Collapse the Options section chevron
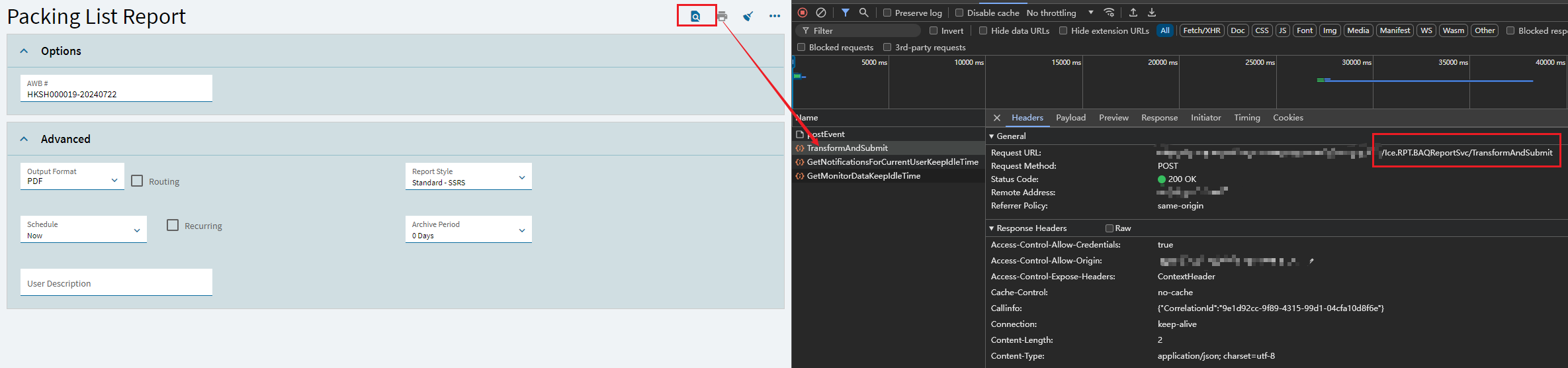 click(x=24, y=51)
